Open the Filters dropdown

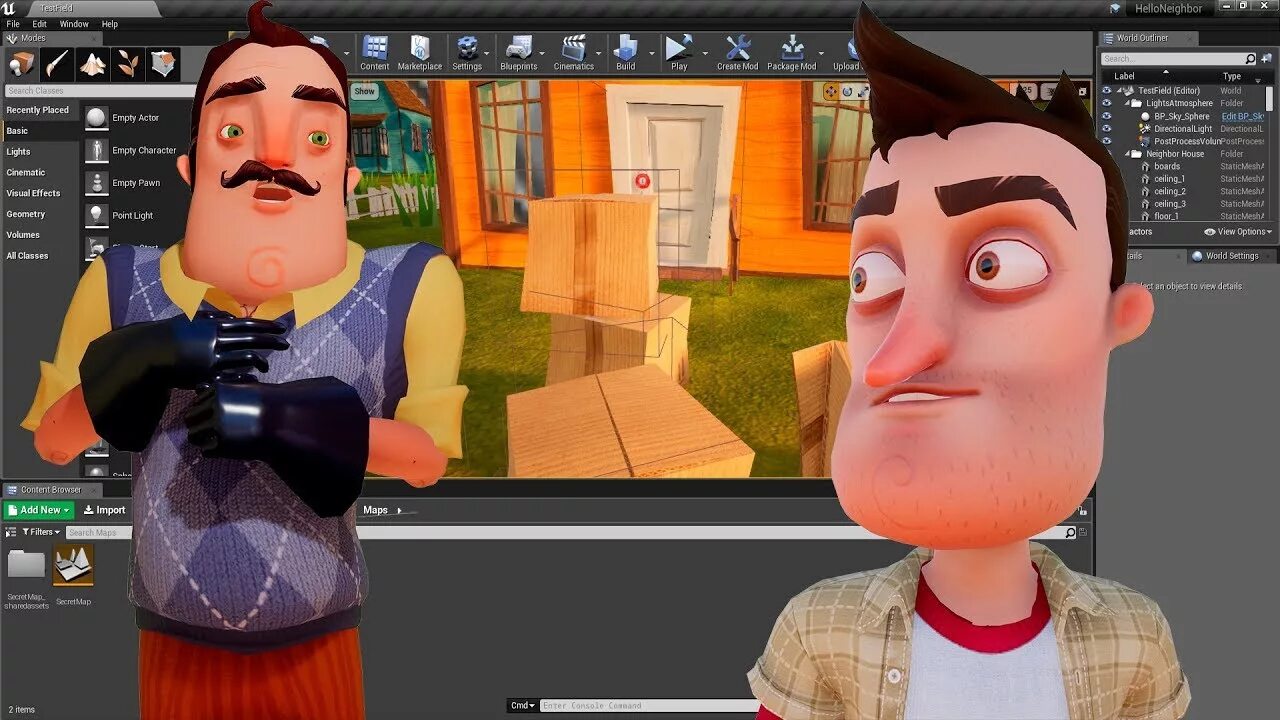41,532
